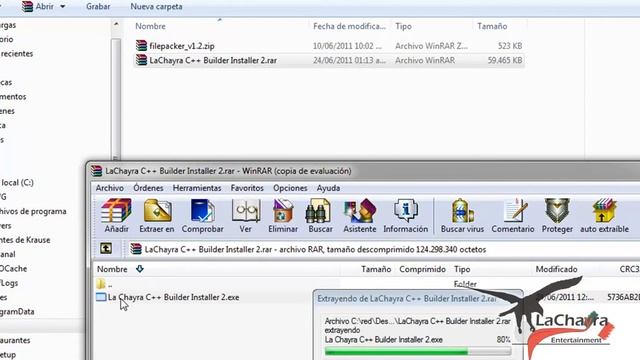Click the Grabar button in Explorer
The width and height of the screenshot is (640, 360).
tap(98, 7)
